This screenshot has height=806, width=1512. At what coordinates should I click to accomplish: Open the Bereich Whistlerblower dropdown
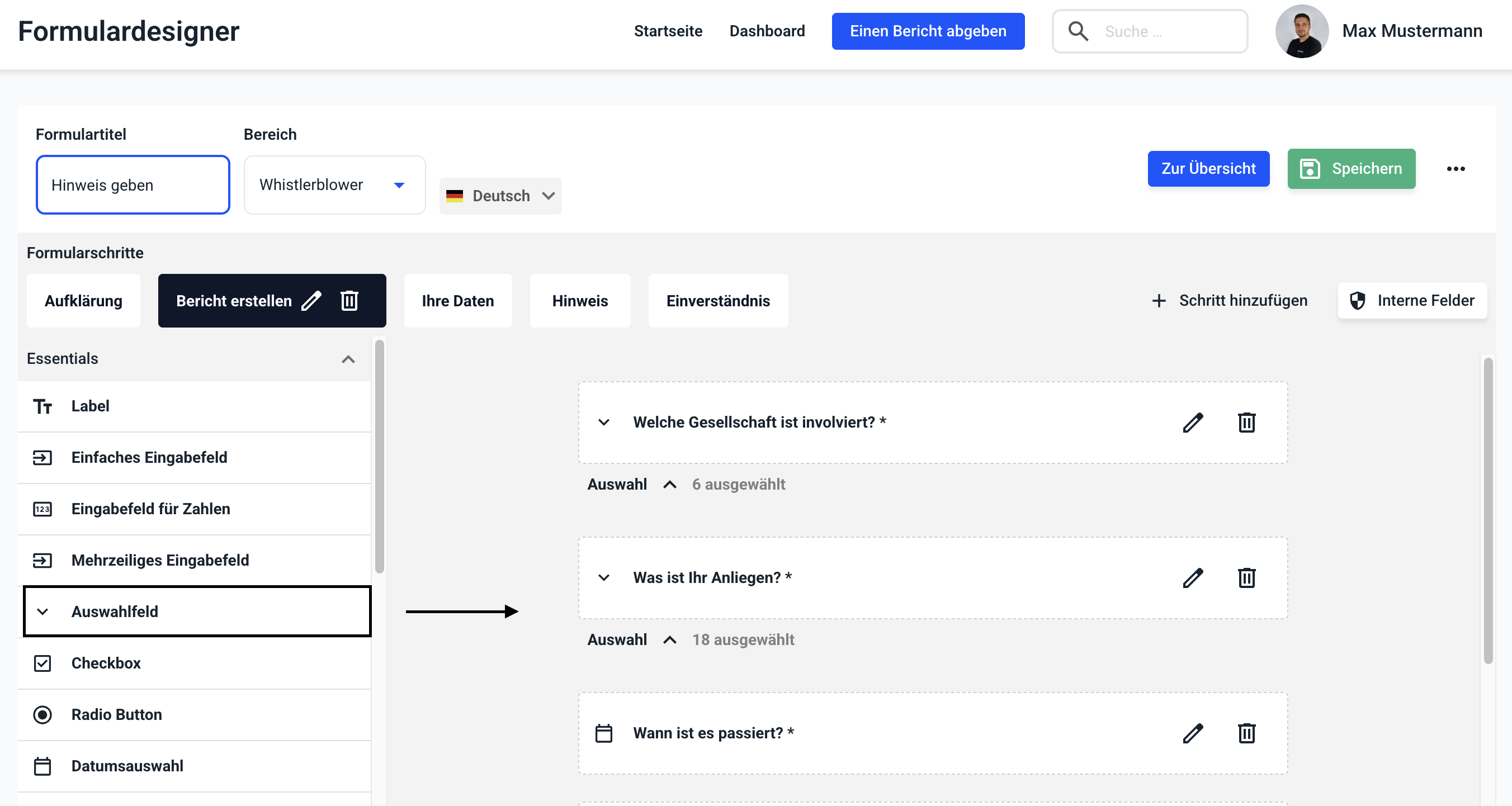[x=334, y=185]
